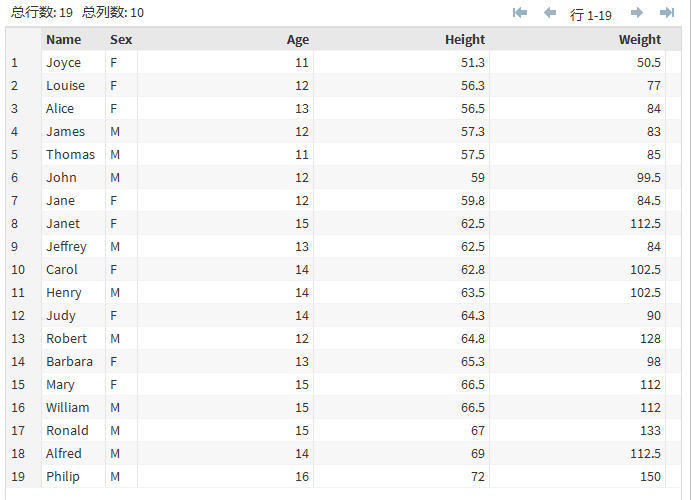The image size is (691, 500).
Task: Select row number 1
Action: pyautogui.click(x=15, y=63)
